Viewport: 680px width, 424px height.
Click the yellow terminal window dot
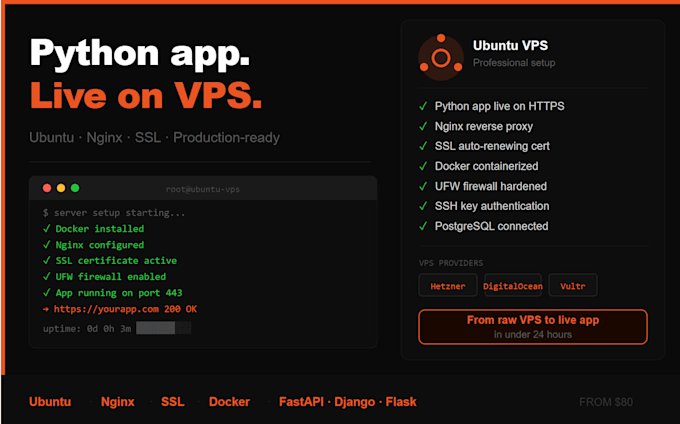point(61,188)
